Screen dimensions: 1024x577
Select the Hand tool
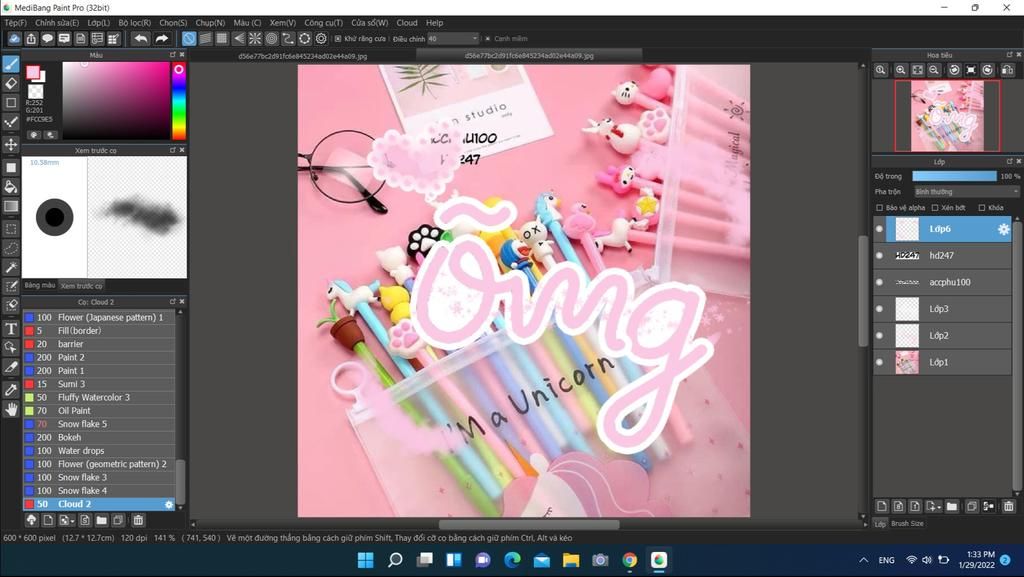11,410
